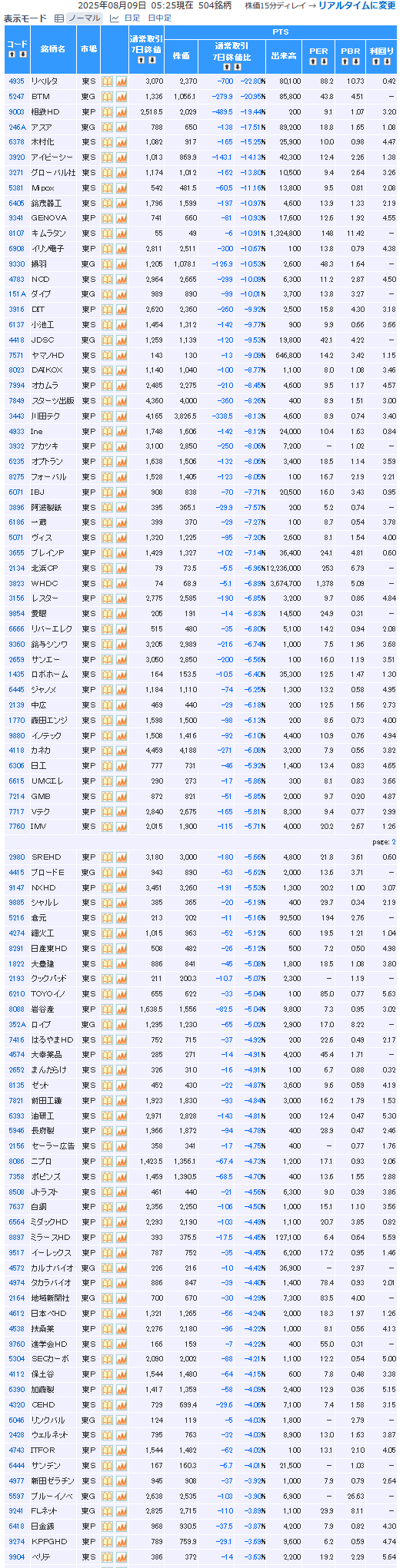Open the book icon for 6378 木村化
The height and width of the screenshot is (1568, 403).
click(107, 142)
